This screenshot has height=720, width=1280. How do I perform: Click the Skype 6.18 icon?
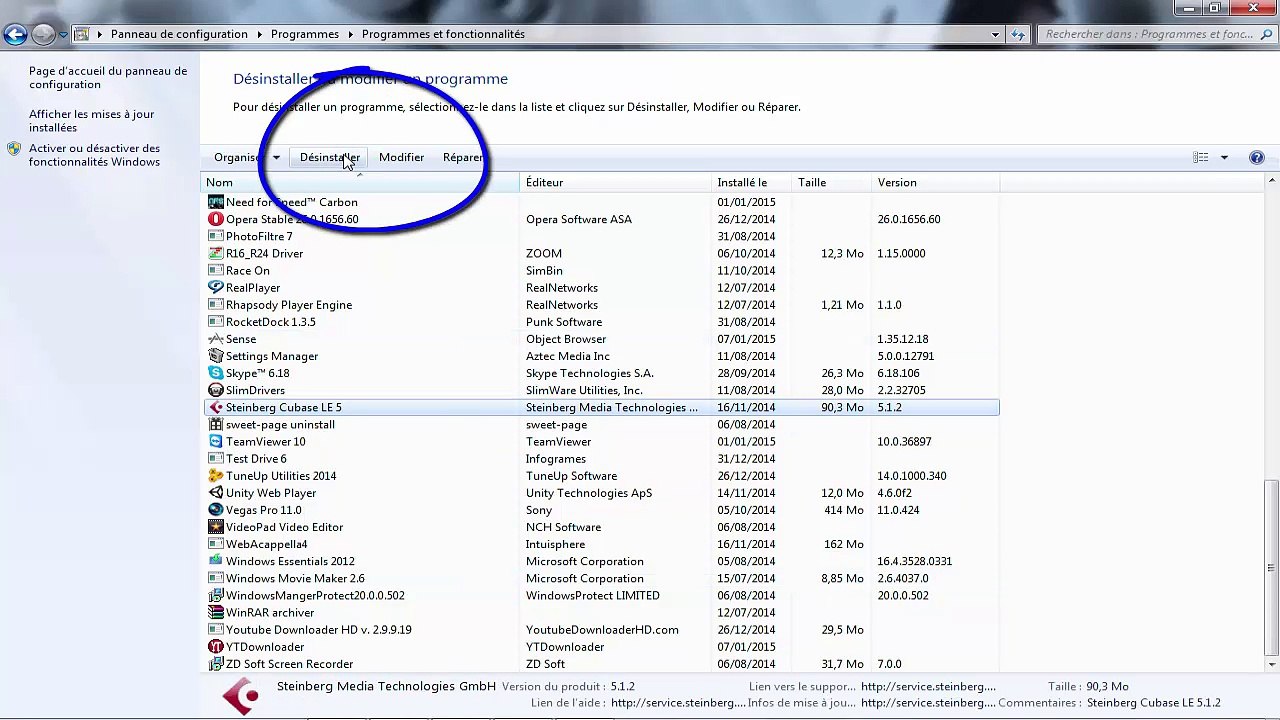point(216,373)
